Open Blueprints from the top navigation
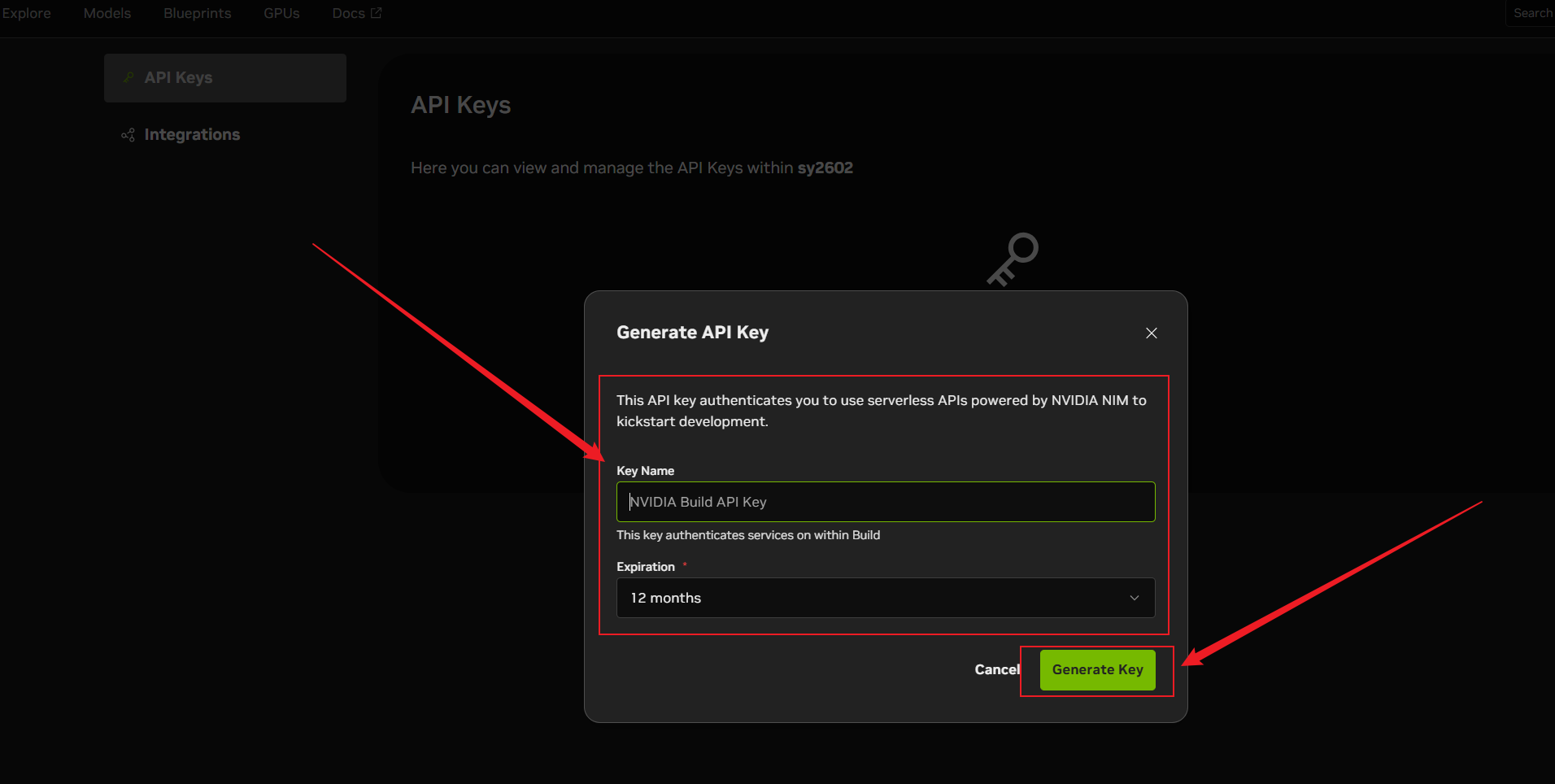The width and height of the screenshot is (1555, 784). [x=197, y=13]
